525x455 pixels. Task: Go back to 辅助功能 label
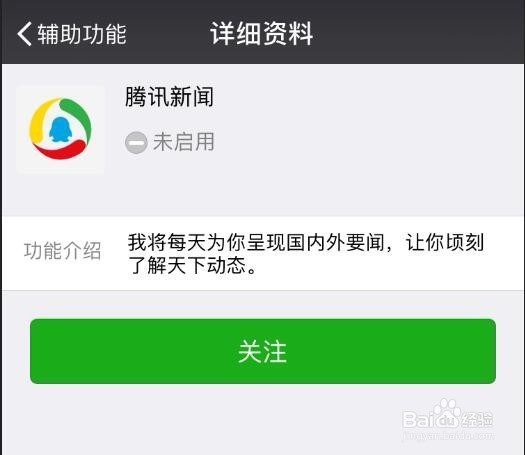pos(82,34)
